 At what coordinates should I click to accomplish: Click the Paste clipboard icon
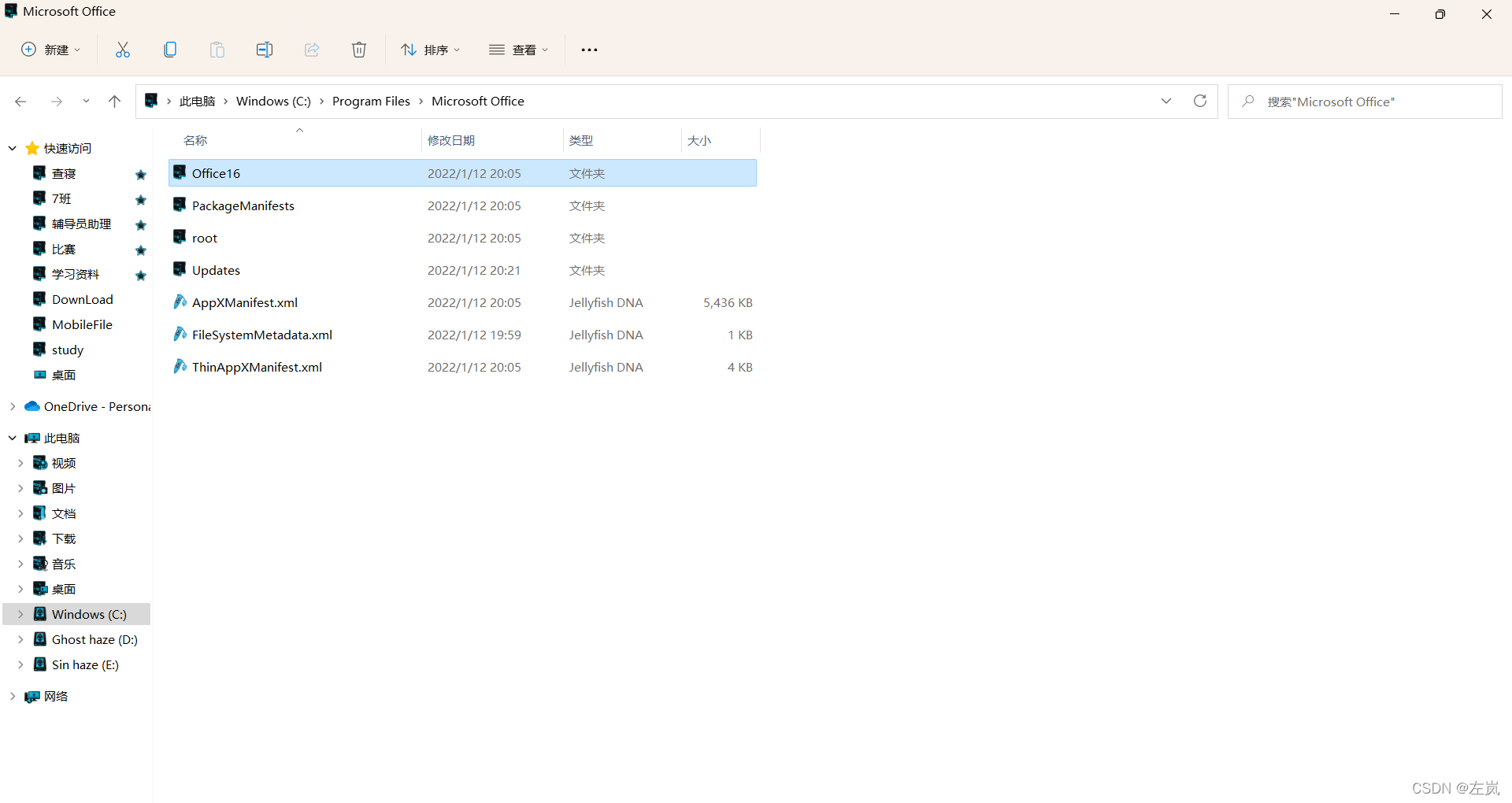click(x=217, y=50)
